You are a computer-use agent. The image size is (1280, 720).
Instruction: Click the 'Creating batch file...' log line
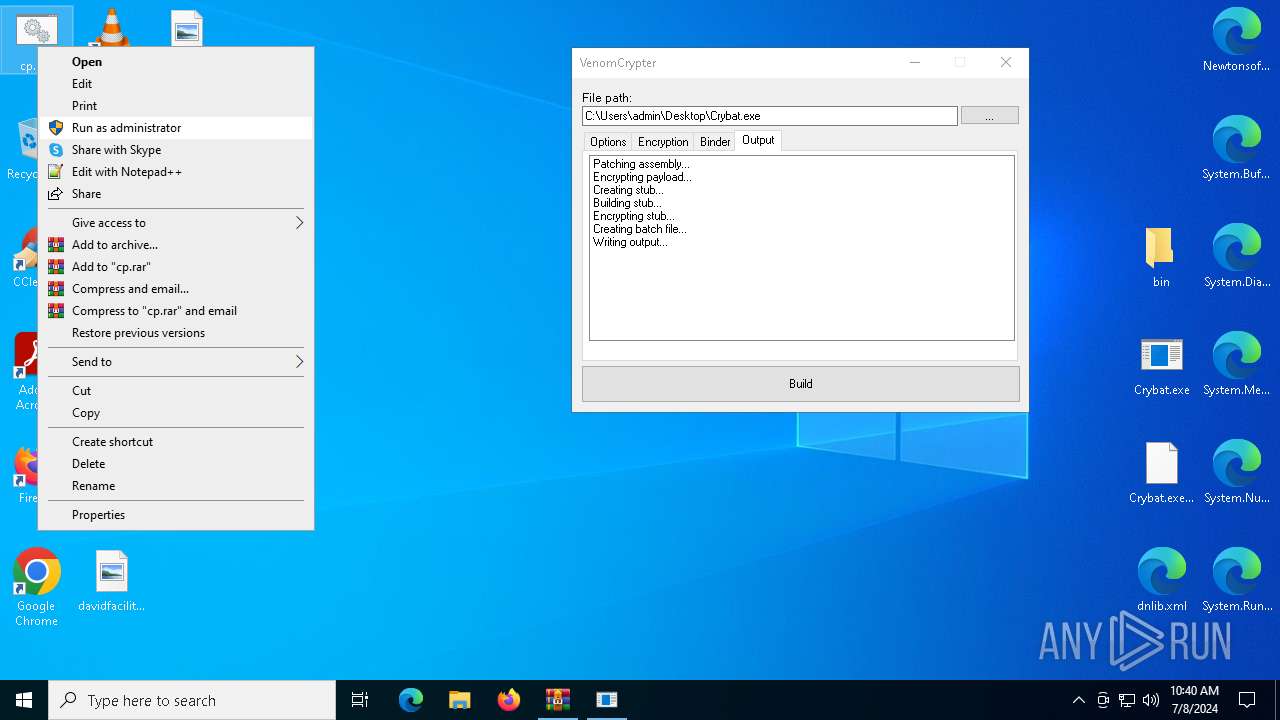(640, 229)
